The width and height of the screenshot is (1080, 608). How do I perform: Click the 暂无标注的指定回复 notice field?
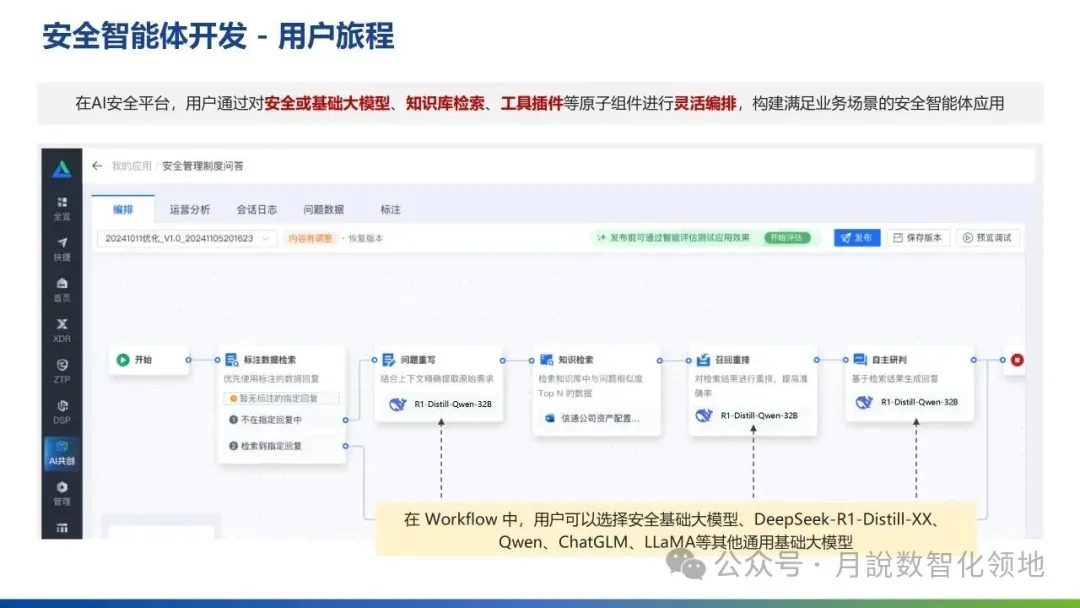(281, 398)
